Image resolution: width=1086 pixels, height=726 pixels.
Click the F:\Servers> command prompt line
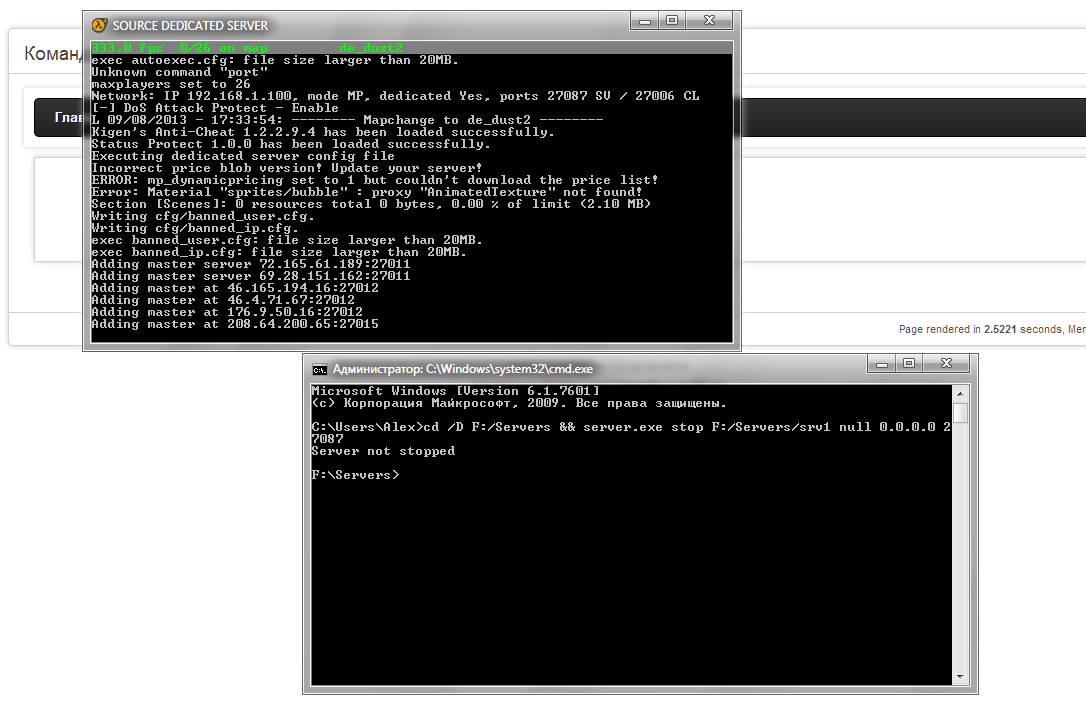pyautogui.click(x=355, y=475)
